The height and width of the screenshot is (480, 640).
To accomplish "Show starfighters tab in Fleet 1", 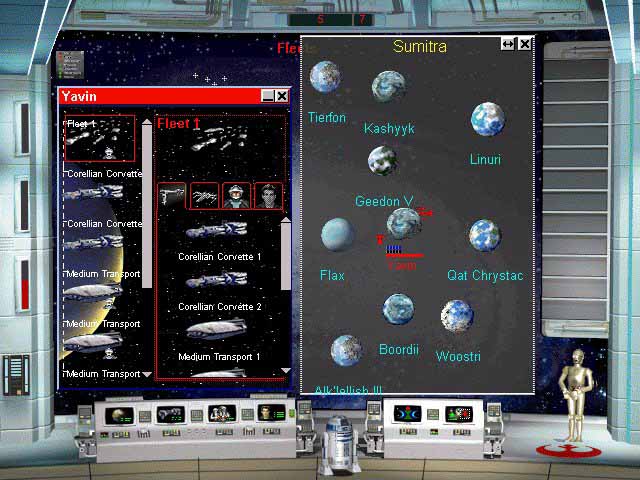I will (204, 196).
